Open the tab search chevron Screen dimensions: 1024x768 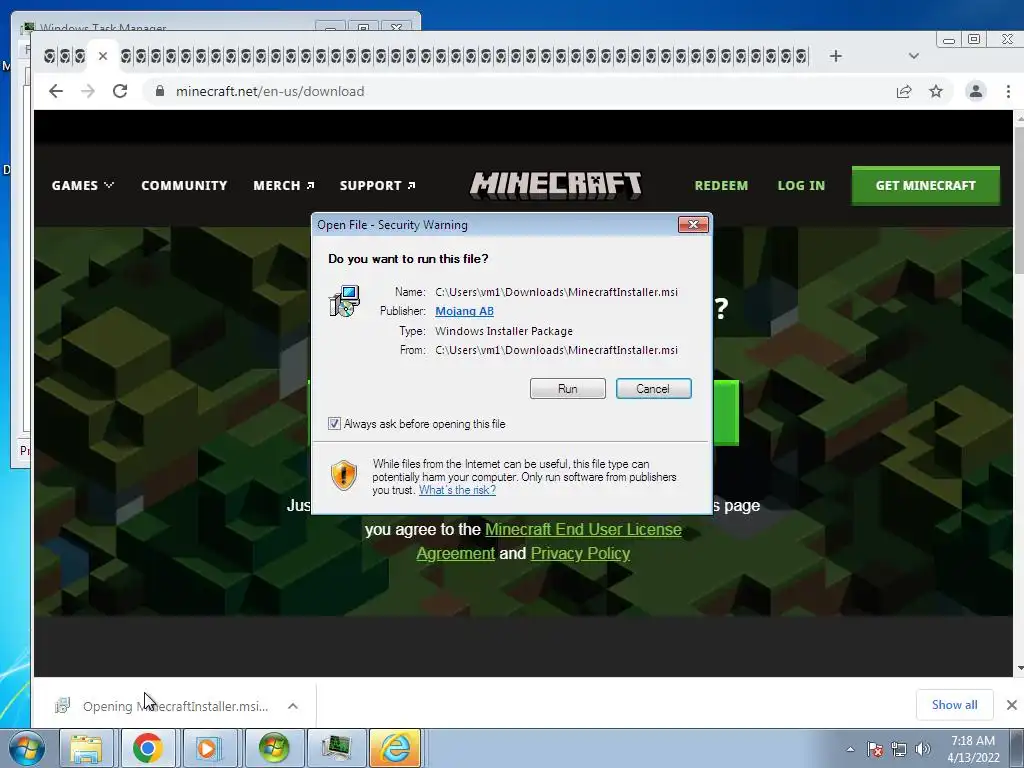click(x=914, y=56)
